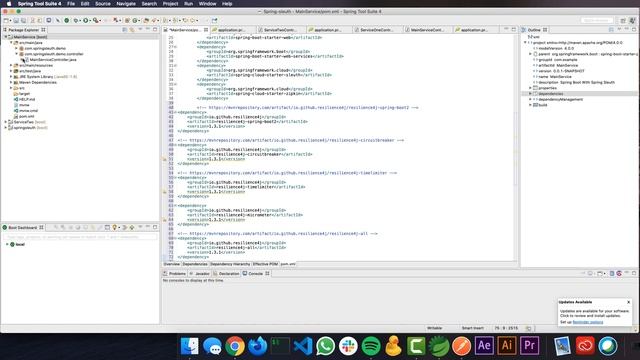The height and width of the screenshot is (360, 640).
Task: Expand the build node in Outline
Action: tap(530, 105)
